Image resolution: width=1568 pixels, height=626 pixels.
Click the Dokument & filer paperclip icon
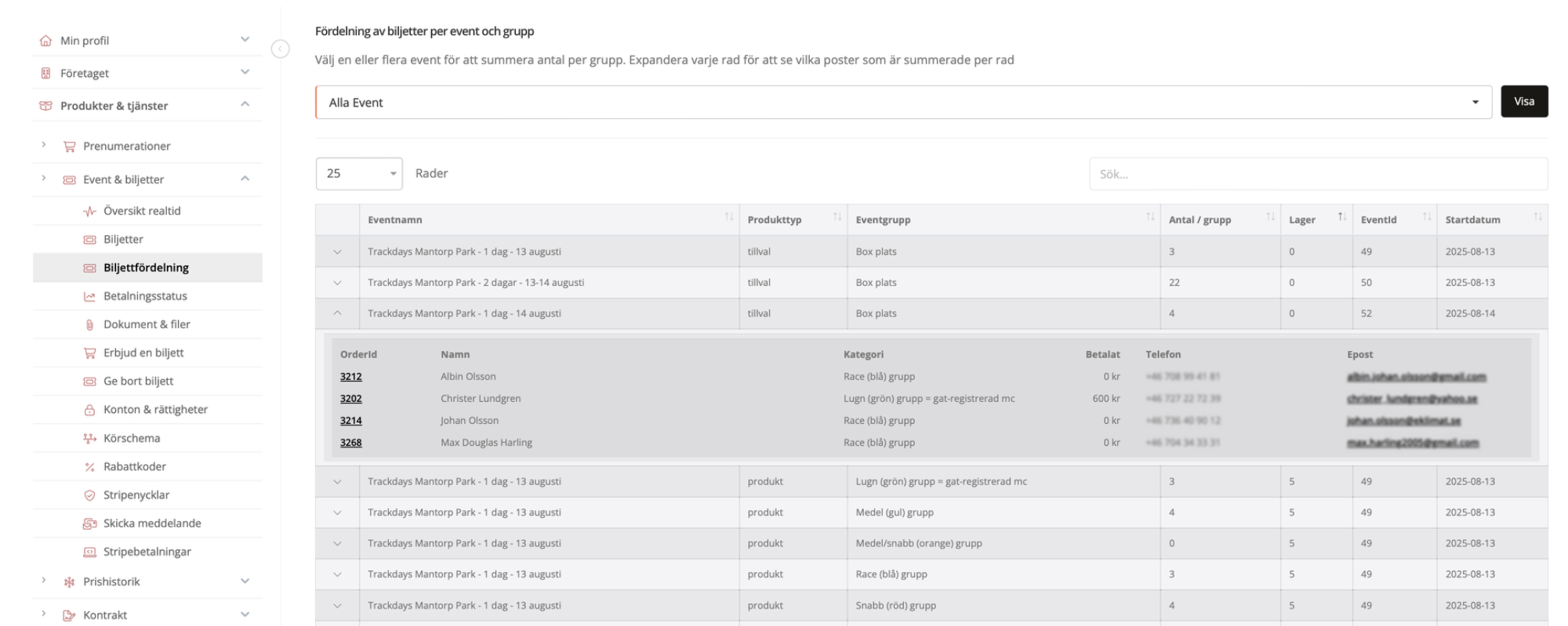click(89, 324)
